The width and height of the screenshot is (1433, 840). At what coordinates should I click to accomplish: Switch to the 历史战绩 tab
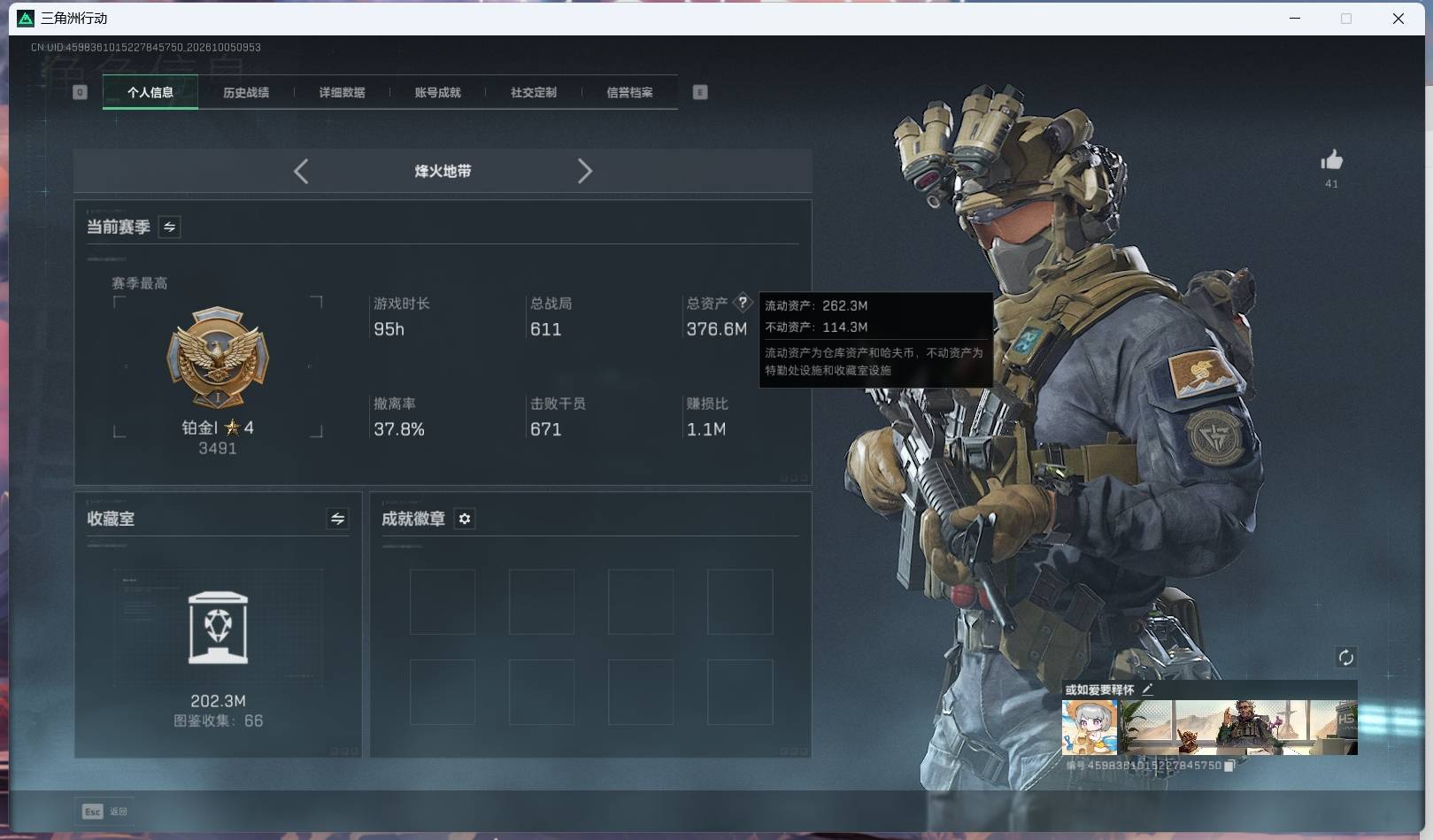tap(246, 92)
